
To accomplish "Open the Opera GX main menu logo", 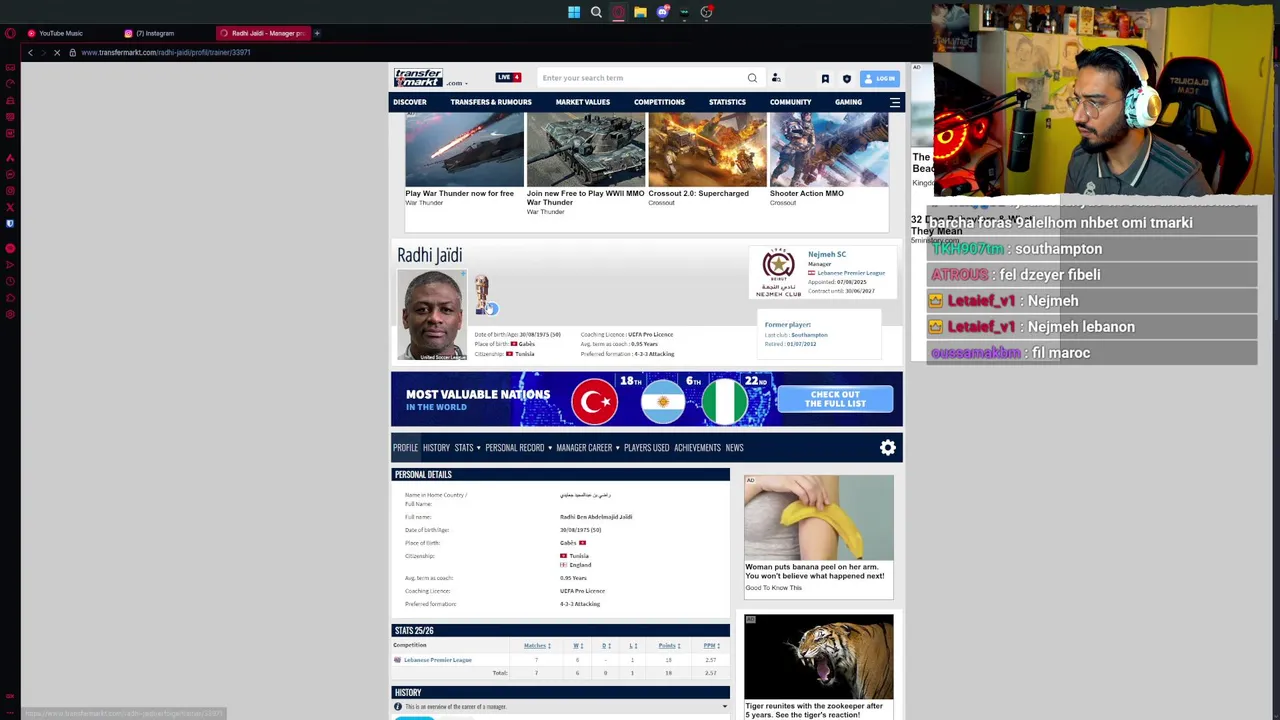I will 10,33.
